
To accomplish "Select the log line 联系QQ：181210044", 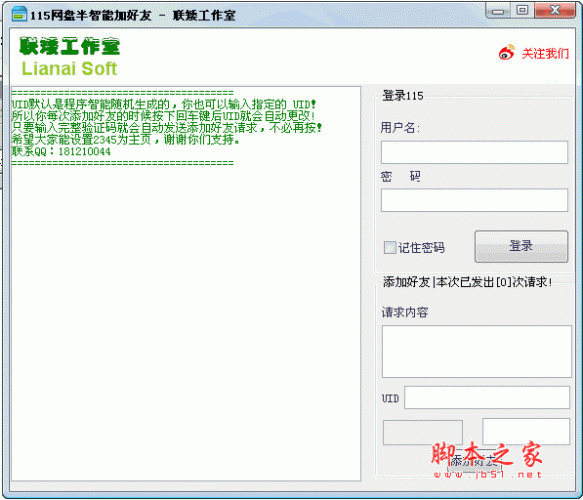I will click(61, 151).
